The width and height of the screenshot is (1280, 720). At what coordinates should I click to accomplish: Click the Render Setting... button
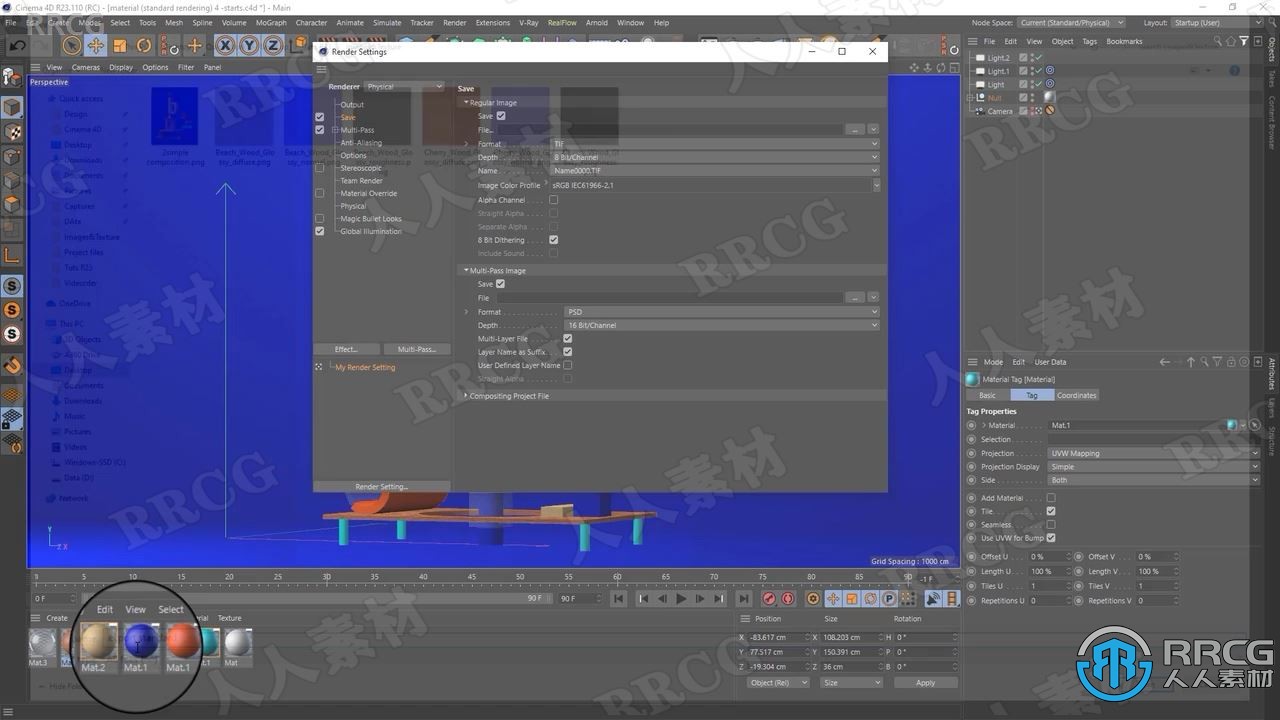point(381,487)
